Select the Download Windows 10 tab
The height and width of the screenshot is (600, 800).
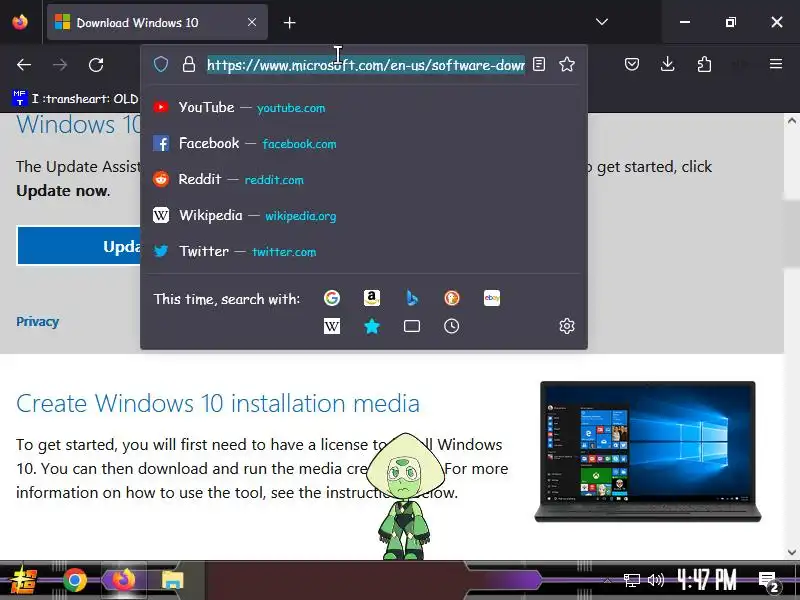tap(157, 22)
